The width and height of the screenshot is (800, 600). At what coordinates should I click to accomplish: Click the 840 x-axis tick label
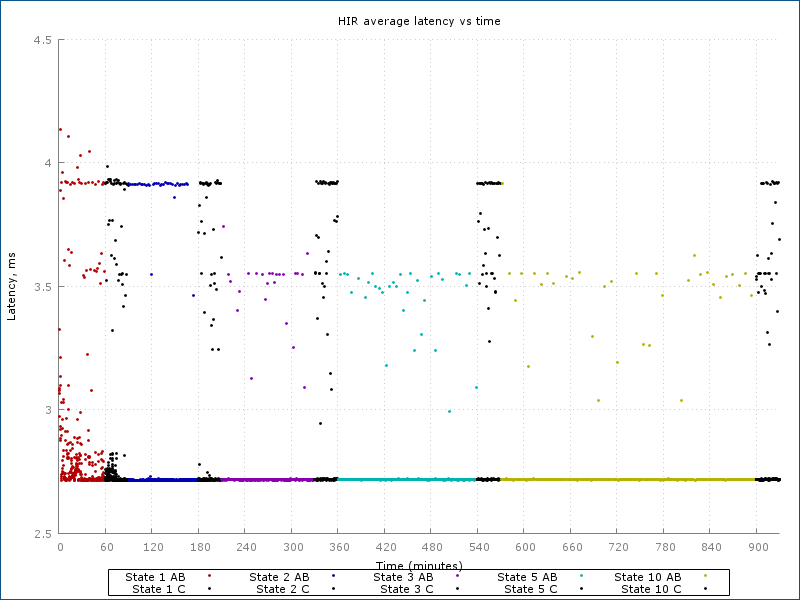(711, 547)
